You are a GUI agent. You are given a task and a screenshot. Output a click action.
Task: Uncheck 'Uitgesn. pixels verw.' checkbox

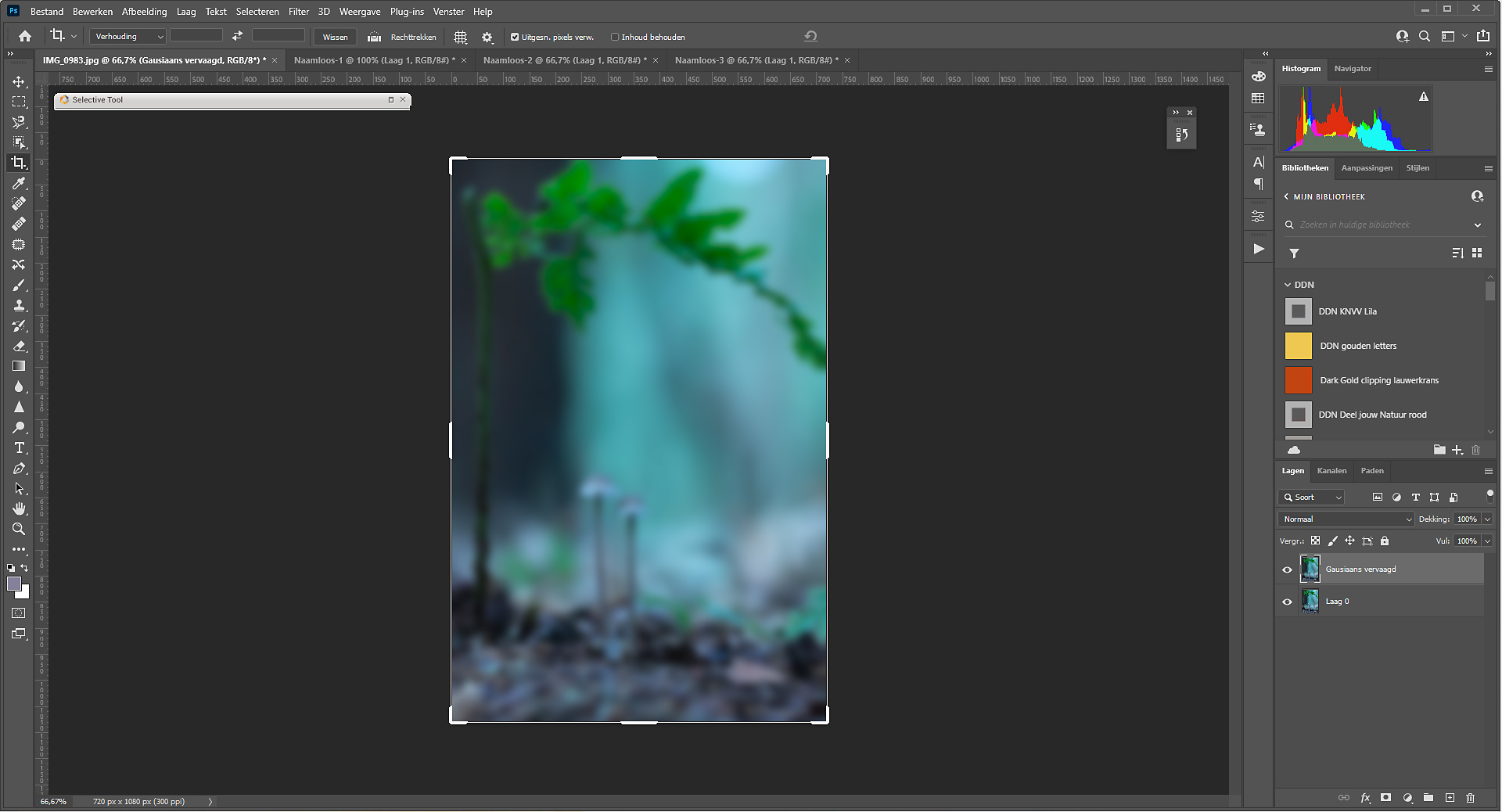tap(515, 37)
